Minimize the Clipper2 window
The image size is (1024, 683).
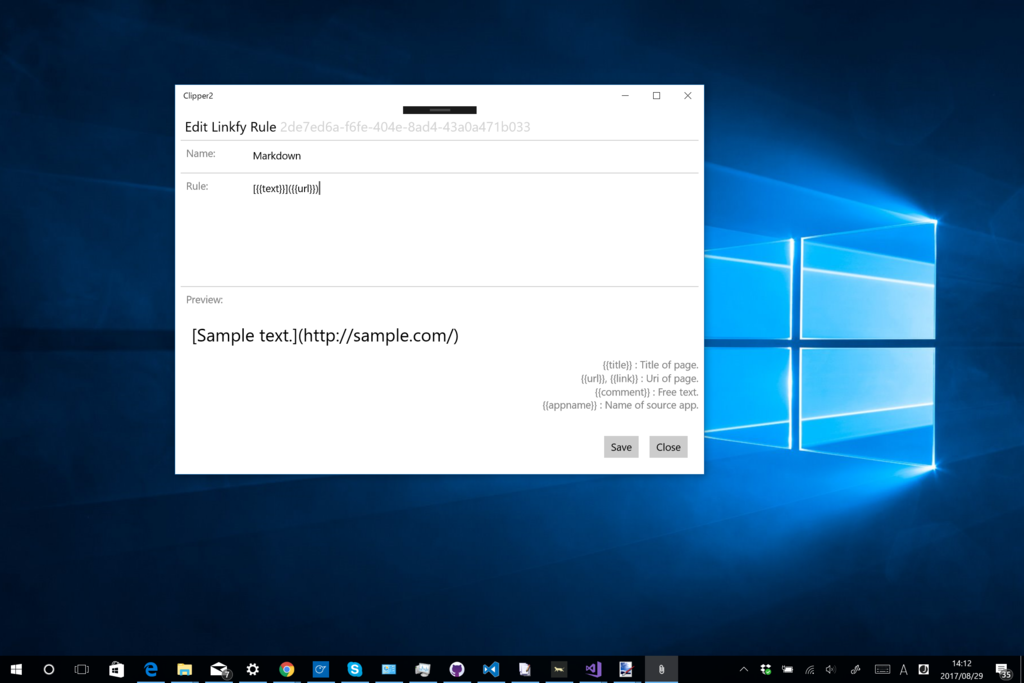click(x=625, y=95)
